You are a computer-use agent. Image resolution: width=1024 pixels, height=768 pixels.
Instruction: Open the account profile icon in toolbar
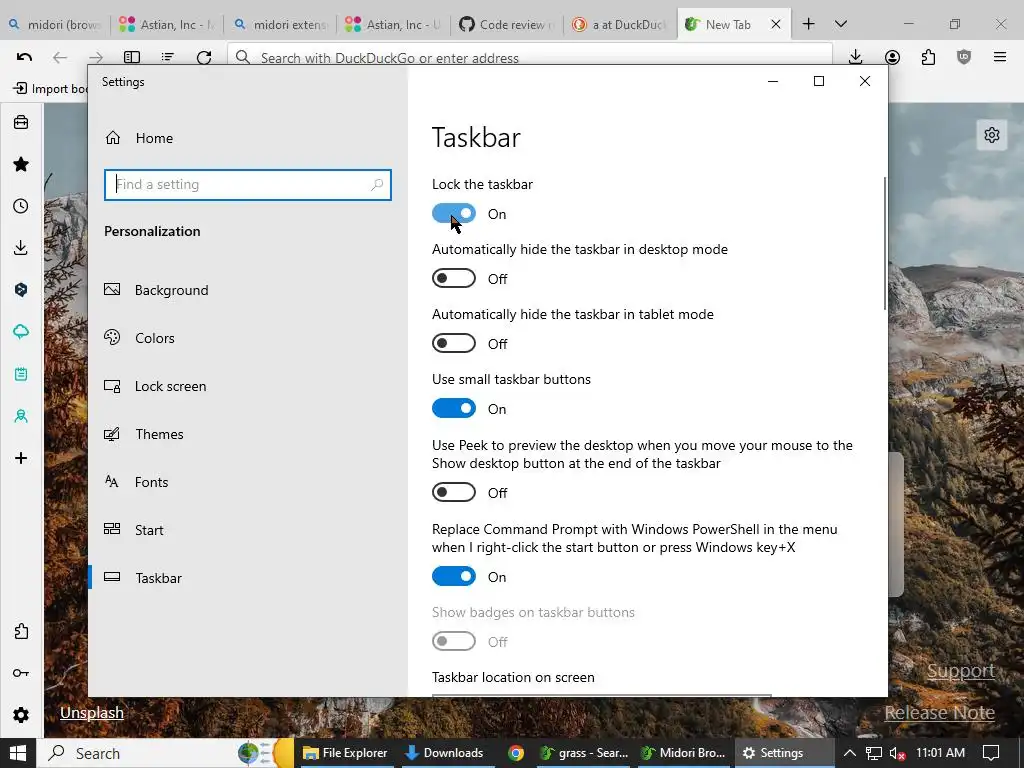[x=892, y=57]
